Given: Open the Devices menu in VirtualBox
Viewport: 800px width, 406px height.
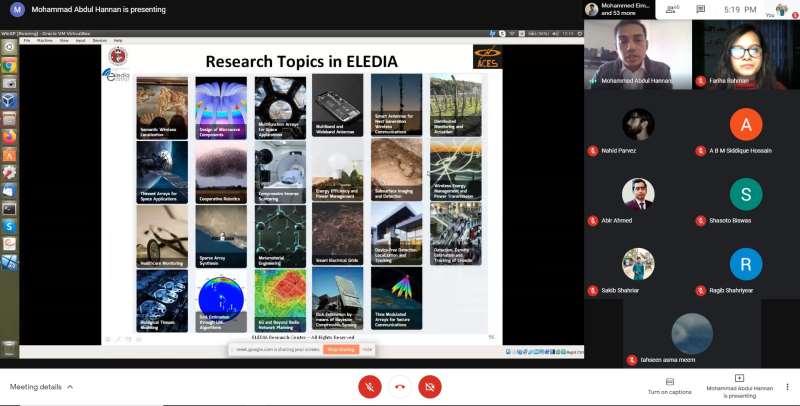Looking at the screenshot, I should click(99, 40).
